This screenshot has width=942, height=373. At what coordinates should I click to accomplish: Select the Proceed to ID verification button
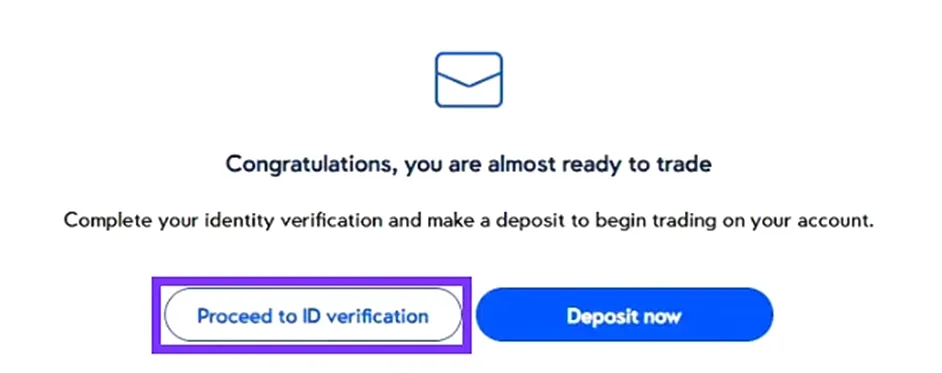point(312,315)
